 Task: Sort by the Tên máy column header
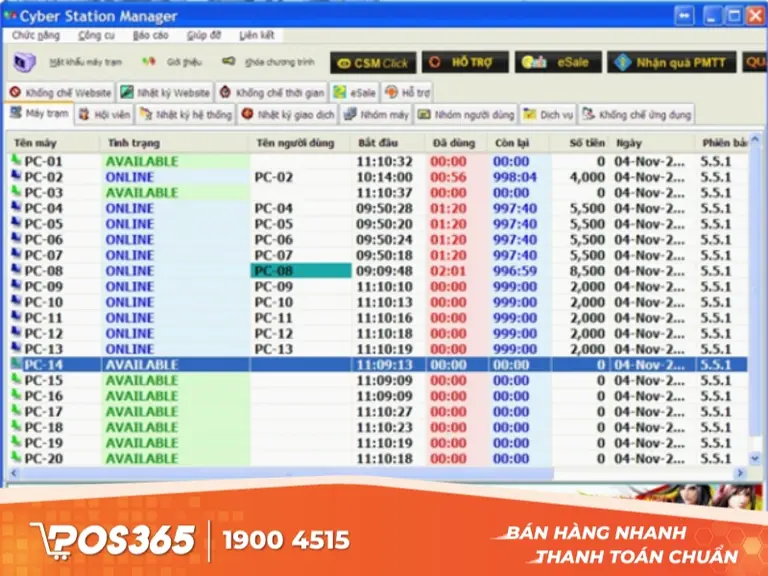tap(53, 143)
